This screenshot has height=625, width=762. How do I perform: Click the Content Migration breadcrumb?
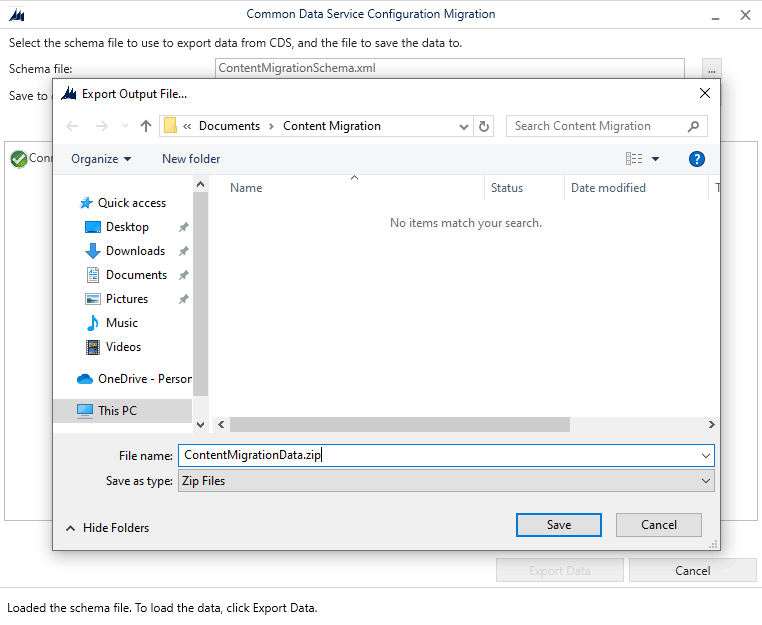[x=332, y=126]
